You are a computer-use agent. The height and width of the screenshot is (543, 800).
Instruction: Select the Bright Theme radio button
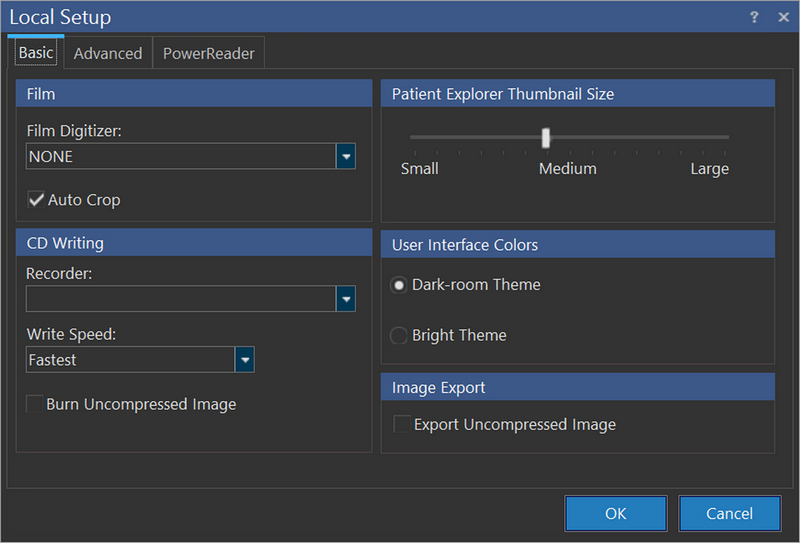(x=399, y=336)
